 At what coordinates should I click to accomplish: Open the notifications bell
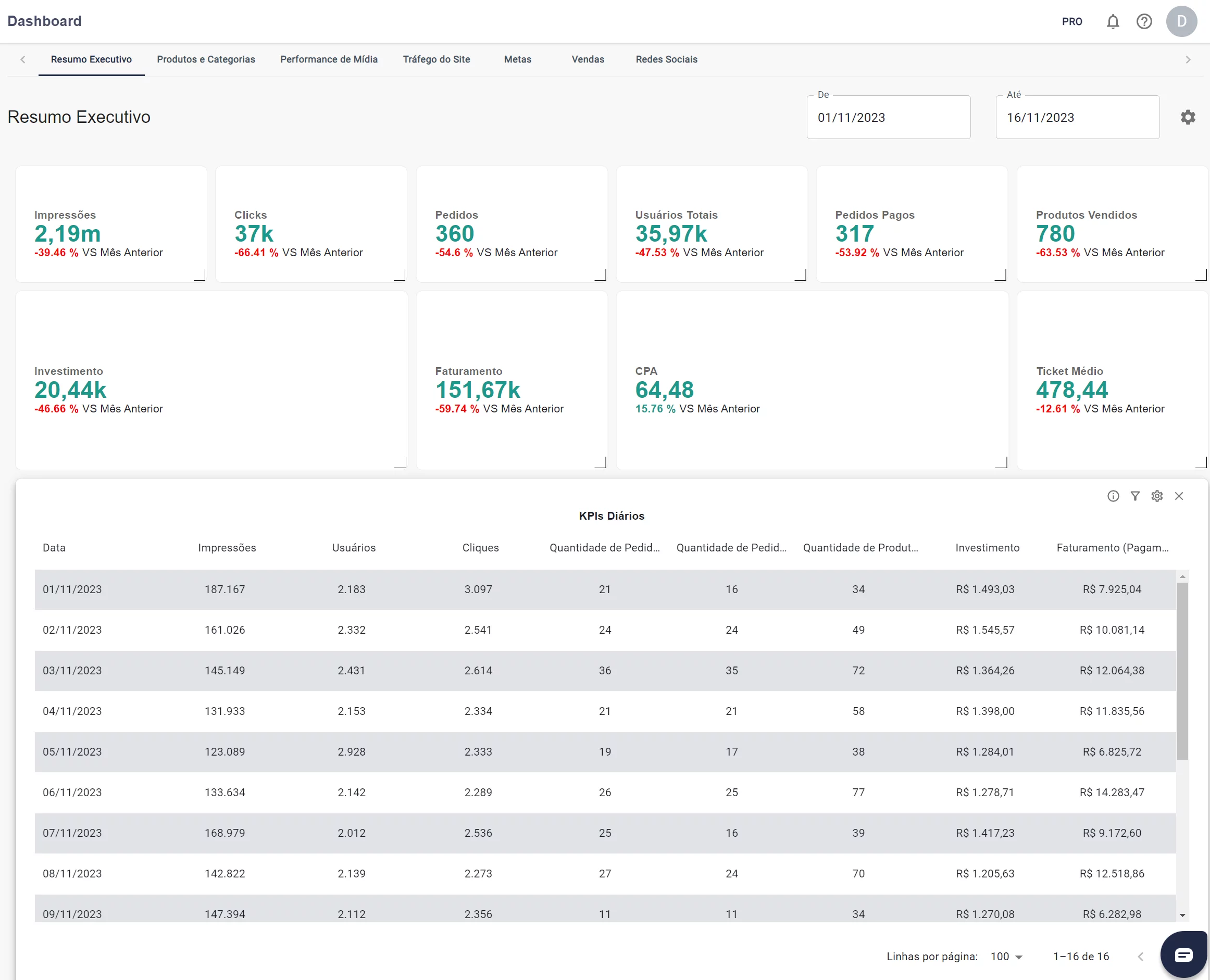1112,21
